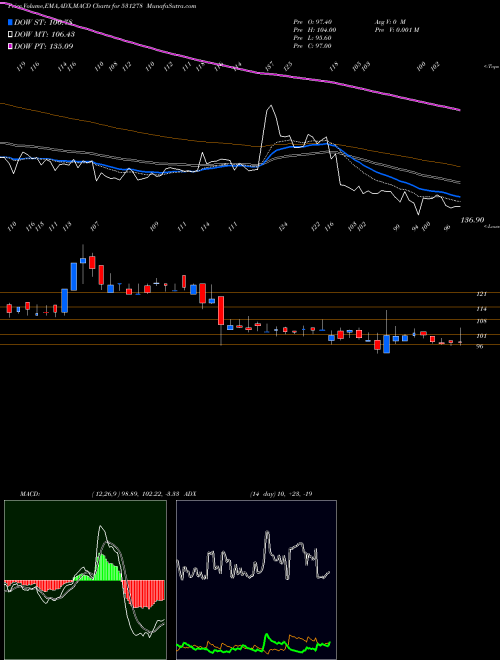Select the Pre H: 104.60 value
This screenshot has height=660, width=500.
[x=314, y=30]
